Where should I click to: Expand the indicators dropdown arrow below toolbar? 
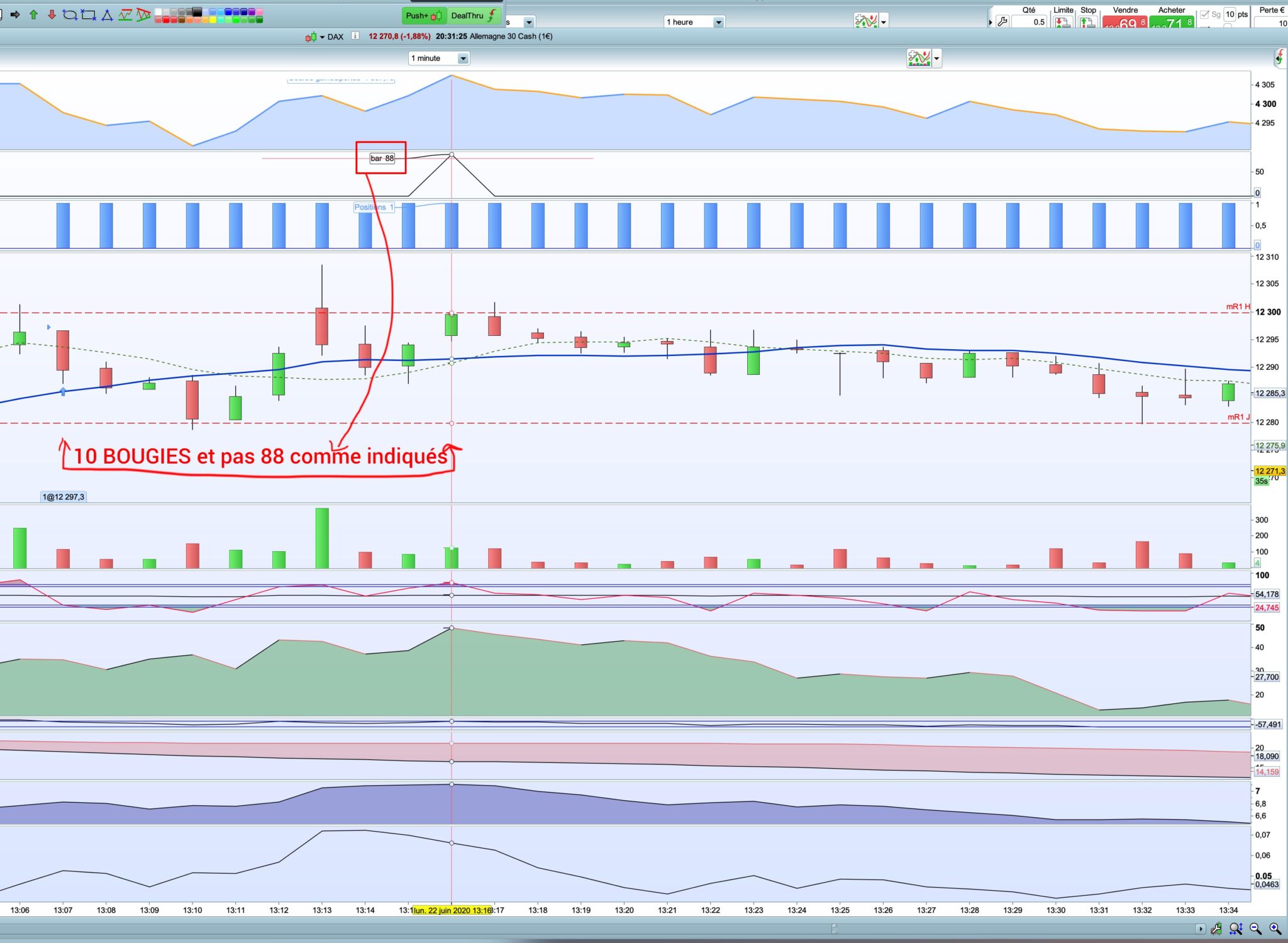tap(936, 59)
